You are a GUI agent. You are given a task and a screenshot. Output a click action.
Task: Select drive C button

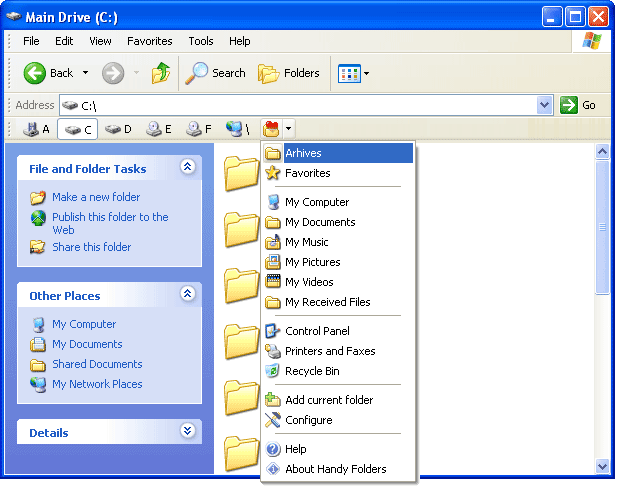coord(78,129)
